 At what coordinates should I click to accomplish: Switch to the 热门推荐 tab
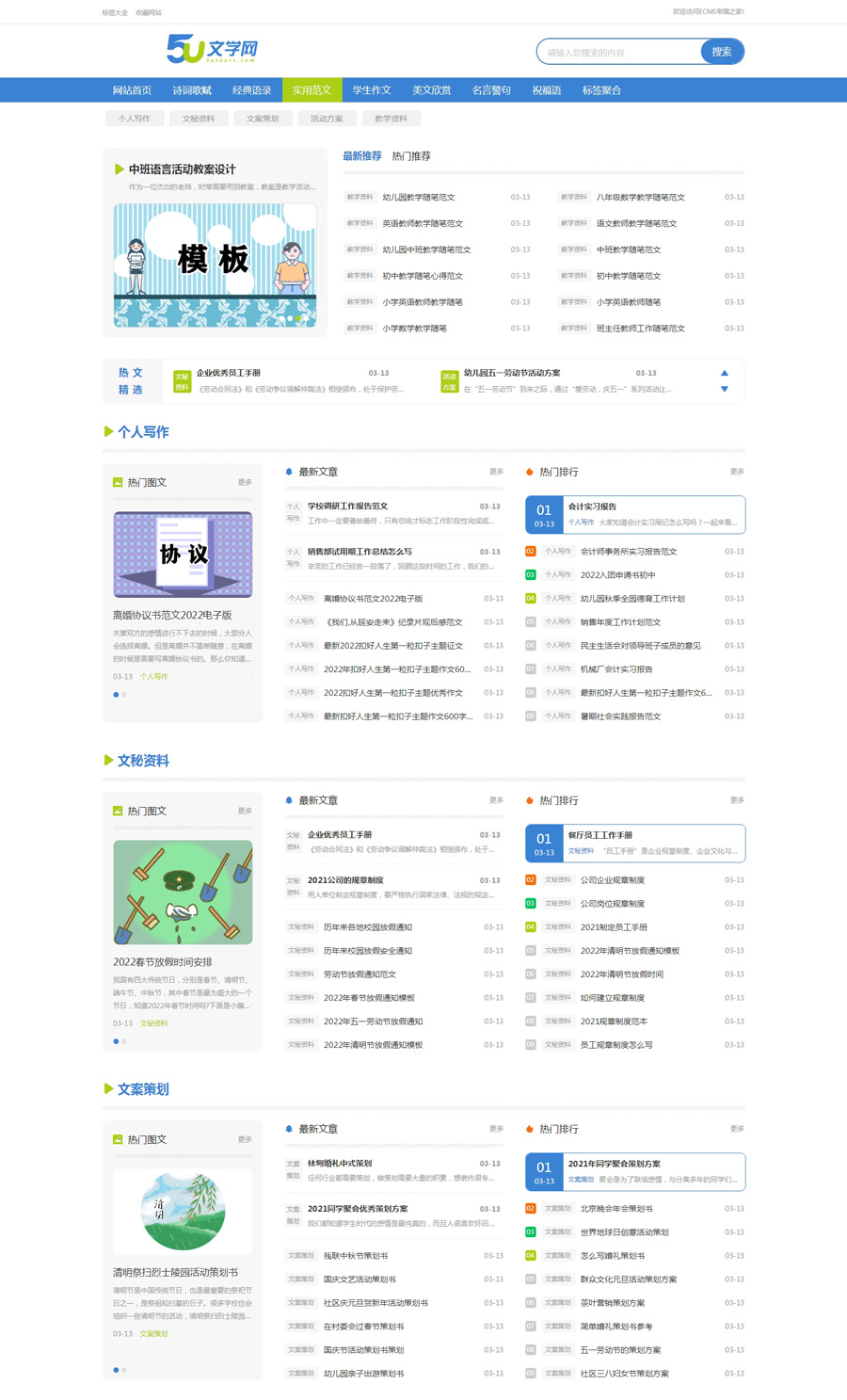tap(411, 156)
